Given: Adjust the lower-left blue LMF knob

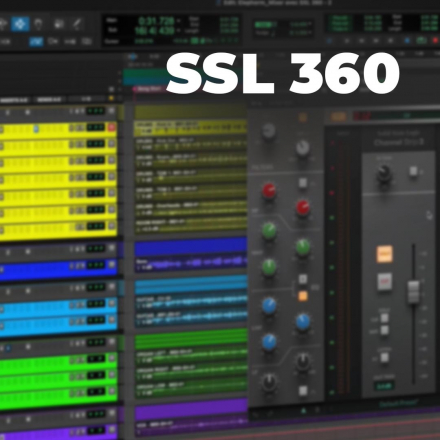Looking at the screenshot, I should [x=269, y=342].
